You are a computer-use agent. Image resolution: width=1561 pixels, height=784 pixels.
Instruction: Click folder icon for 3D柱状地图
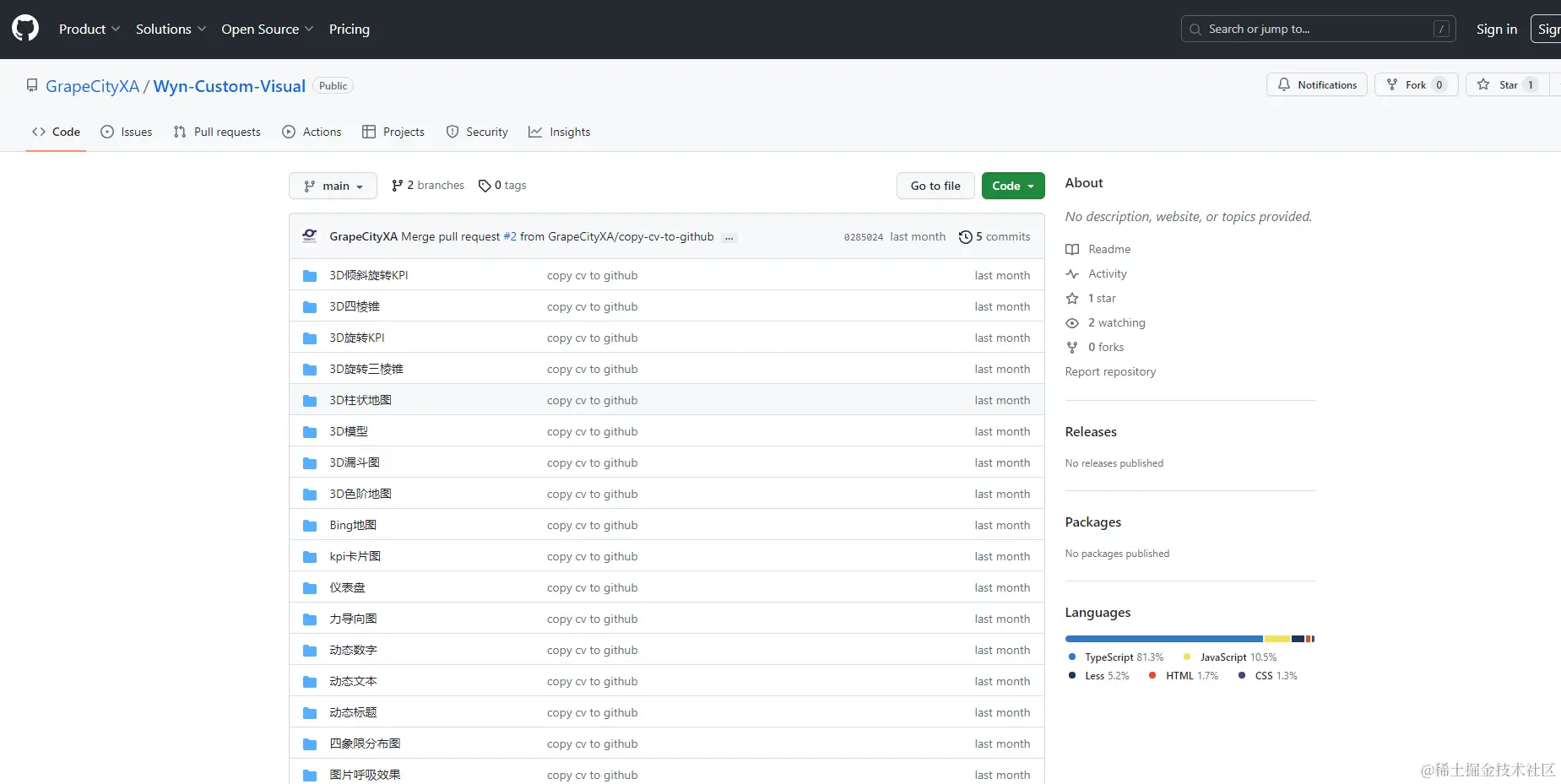point(310,401)
